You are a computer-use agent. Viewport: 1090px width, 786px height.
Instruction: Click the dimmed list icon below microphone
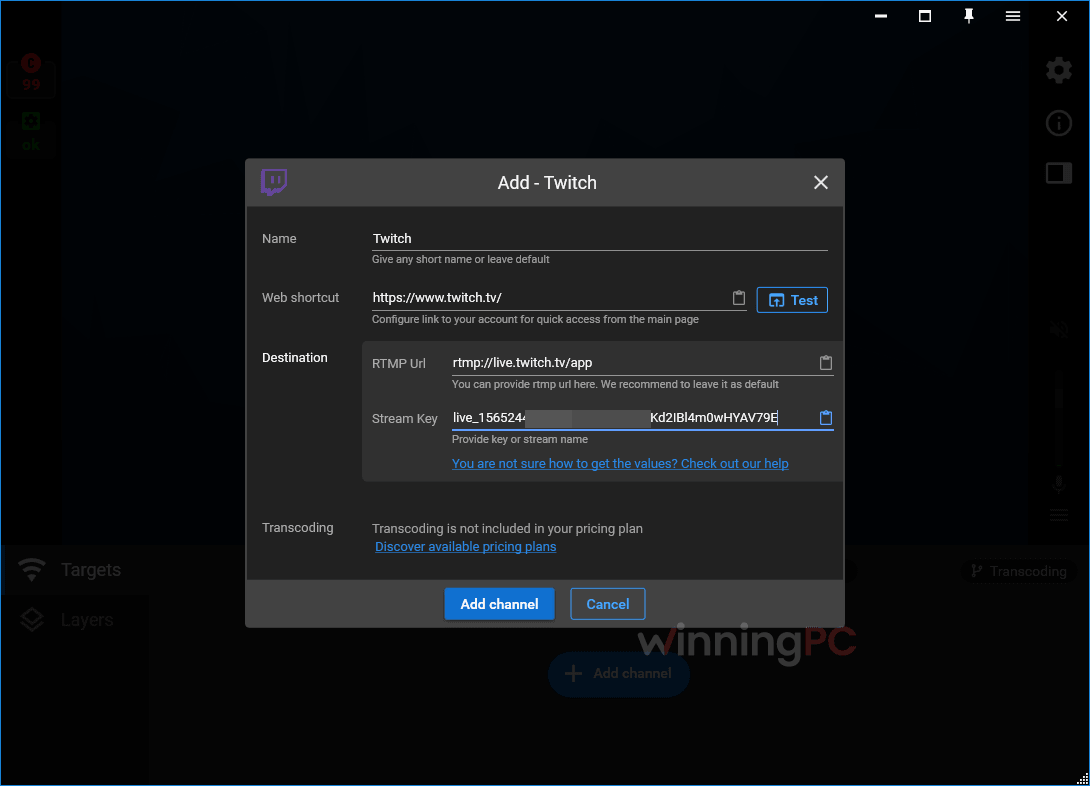1059,515
